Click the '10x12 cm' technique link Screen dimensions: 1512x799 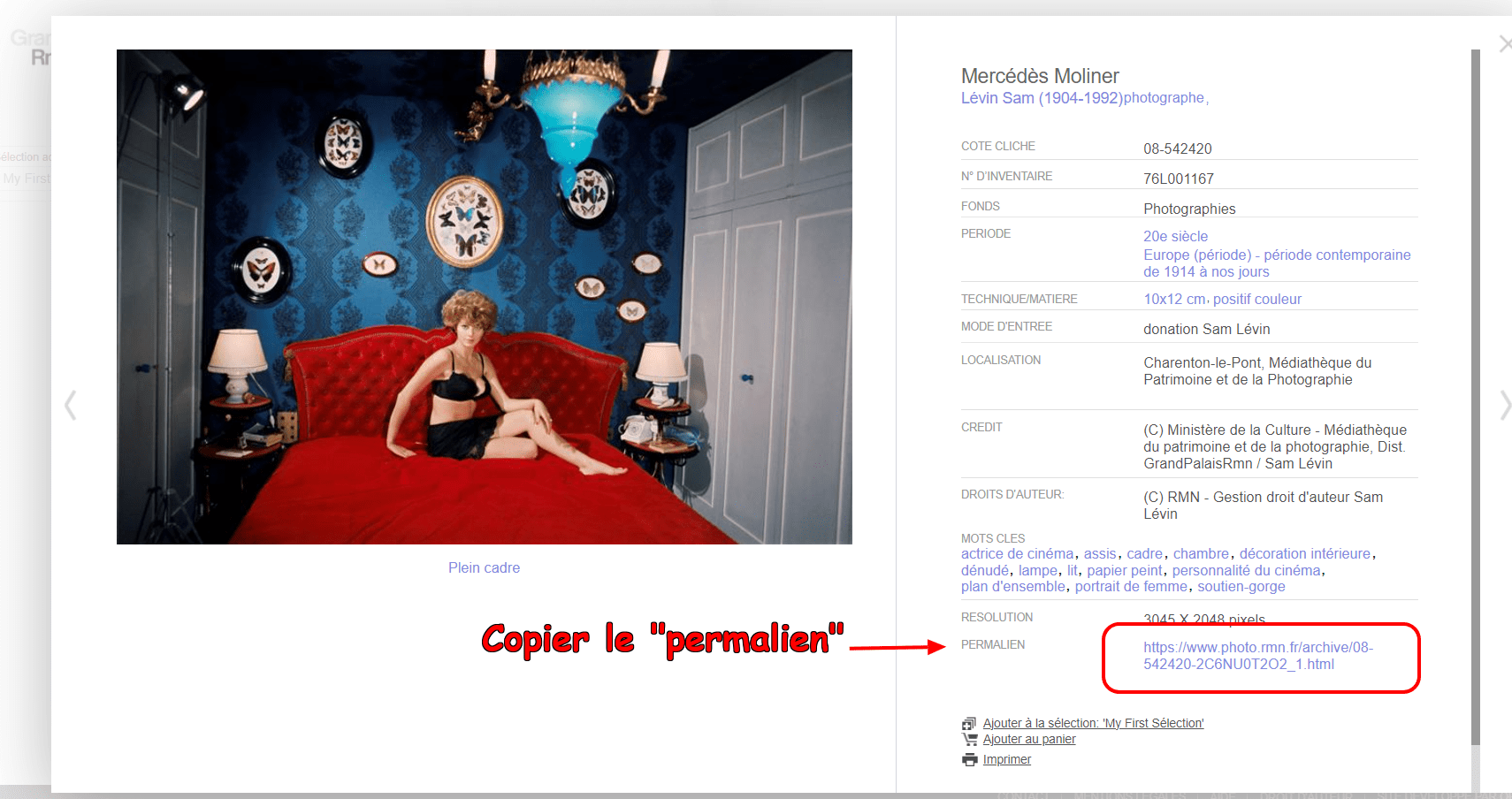tap(1174, 300)
